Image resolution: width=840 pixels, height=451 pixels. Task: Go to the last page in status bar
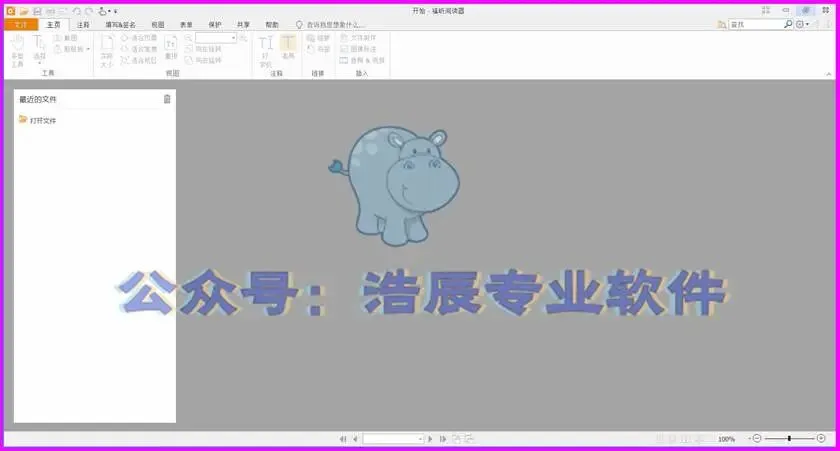[x=443, y=439]
